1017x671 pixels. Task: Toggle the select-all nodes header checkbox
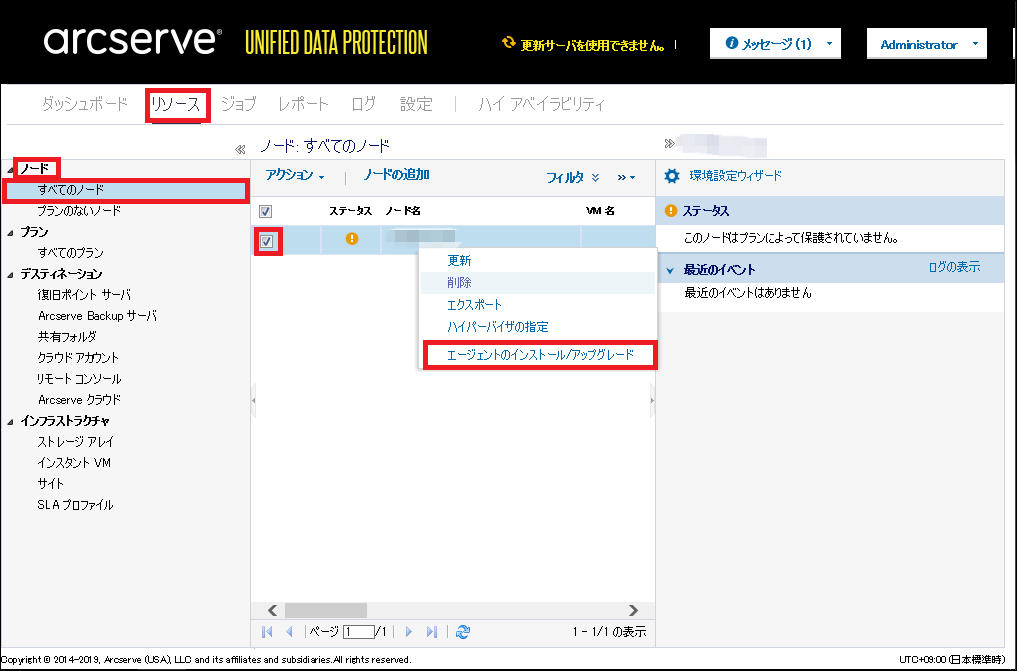tap(265, 211)
